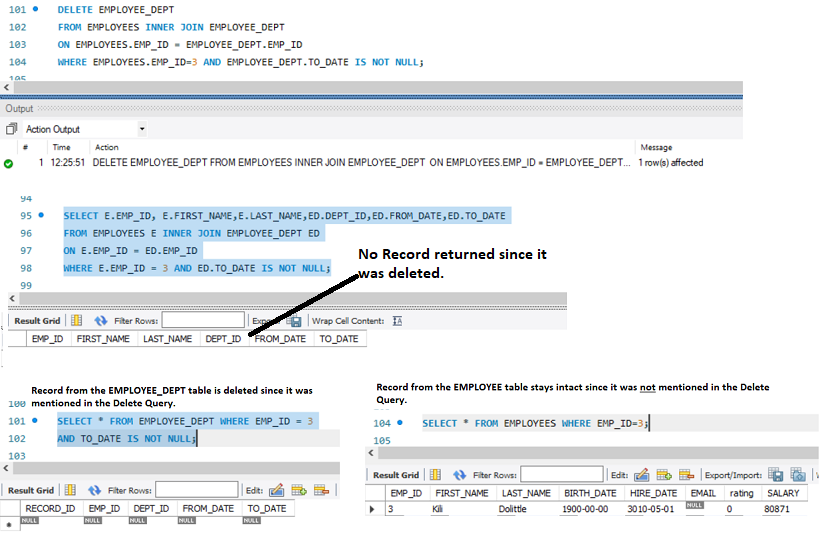Viewport: 820px width, 540px height.
Task: Click the copy icon beside Action Output
Action: pos(11,129)
